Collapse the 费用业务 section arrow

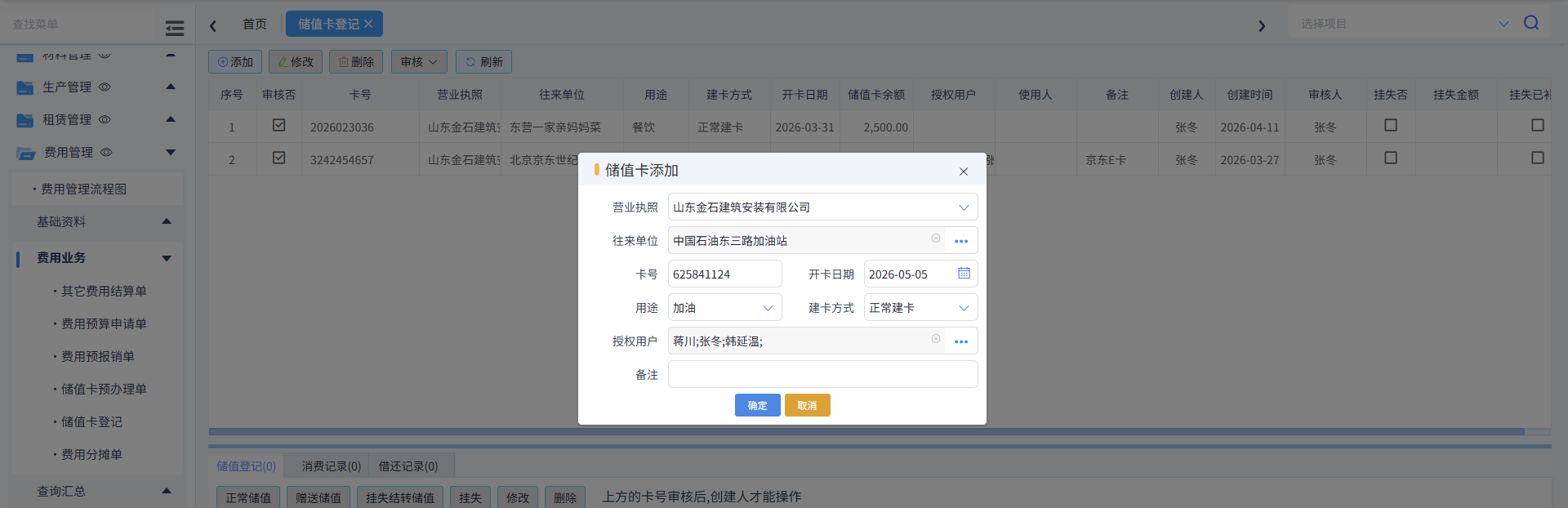pyautogui.click(x=167, y=258)
